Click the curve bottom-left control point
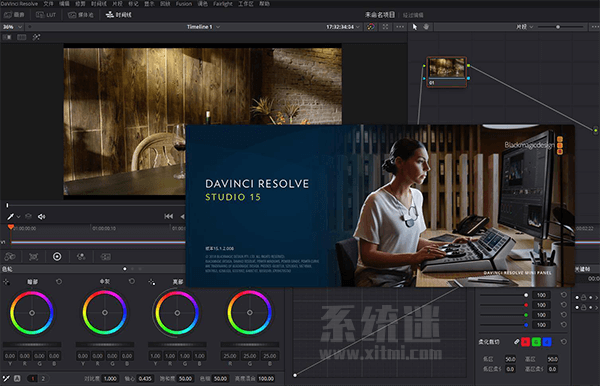600x386 pixels. pyautogui.click(x=295, y=375)
